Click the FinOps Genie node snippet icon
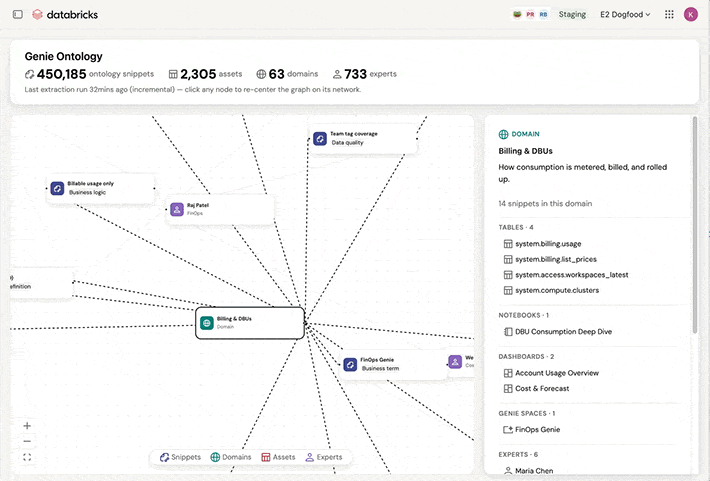Image resolution: width=710 pixels, height=481 pixels. coord(350,364)
